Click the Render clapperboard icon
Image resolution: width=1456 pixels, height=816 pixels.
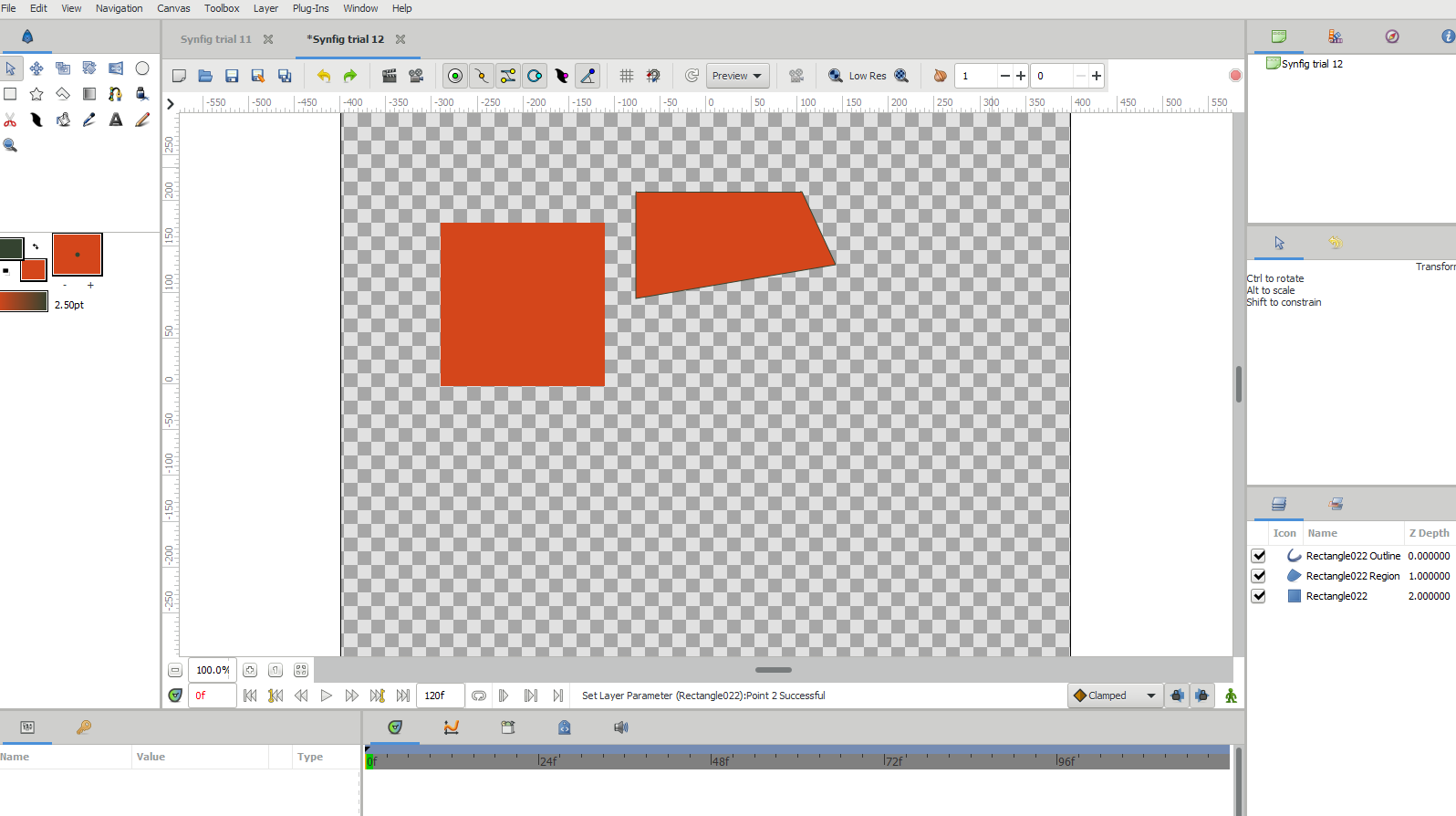coord(390,76)
